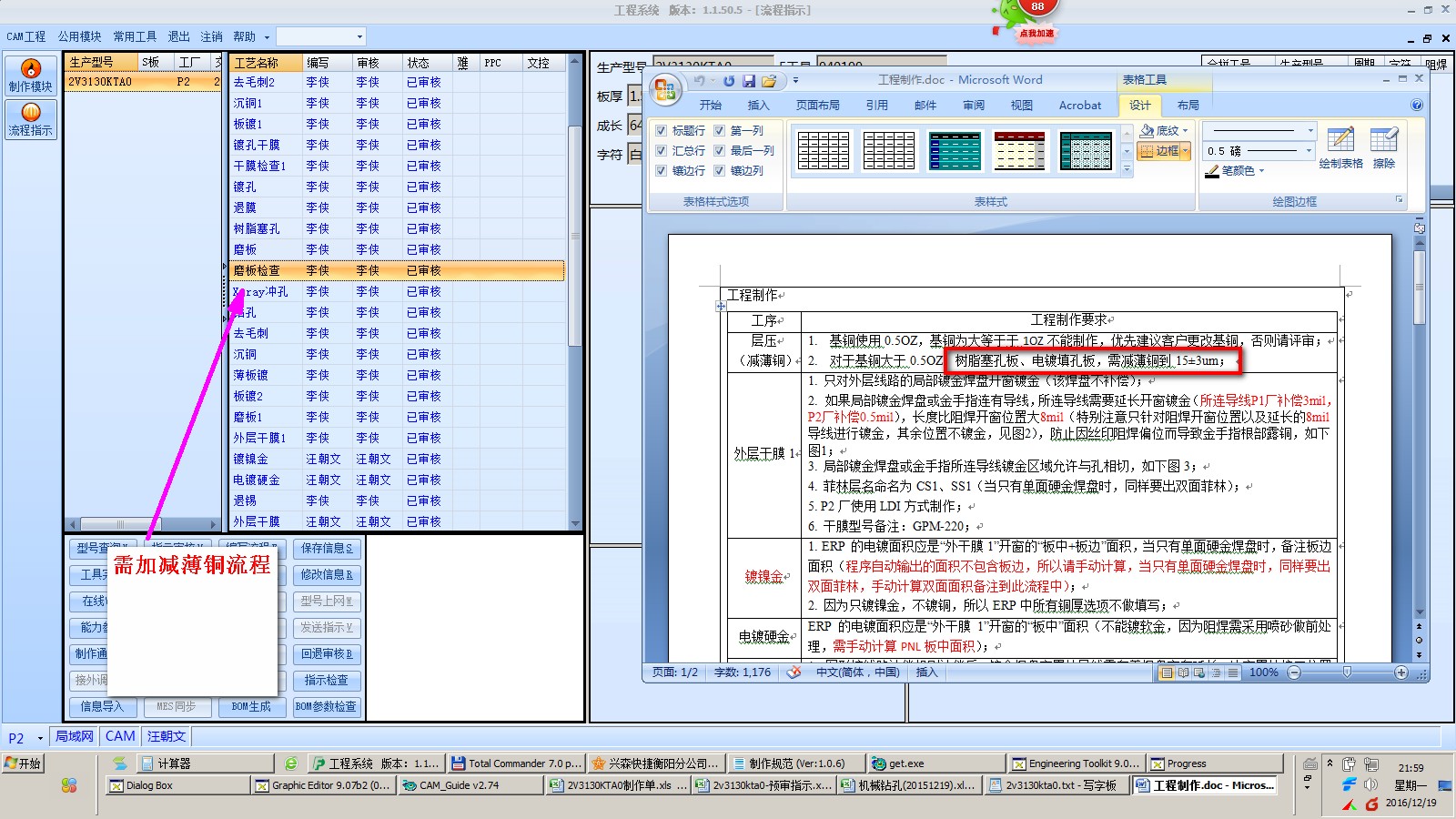Toggle the 标题行 checkbox

click(662, 131)
